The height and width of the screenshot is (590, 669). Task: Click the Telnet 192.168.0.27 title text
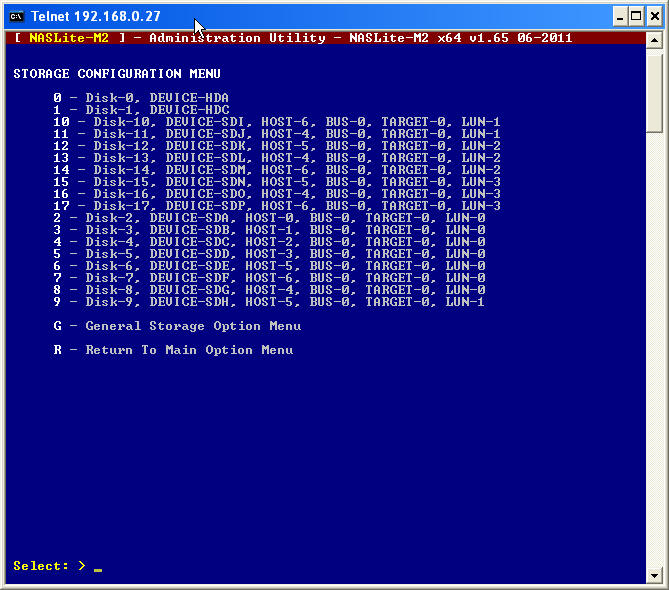click(x=96, y=17)
